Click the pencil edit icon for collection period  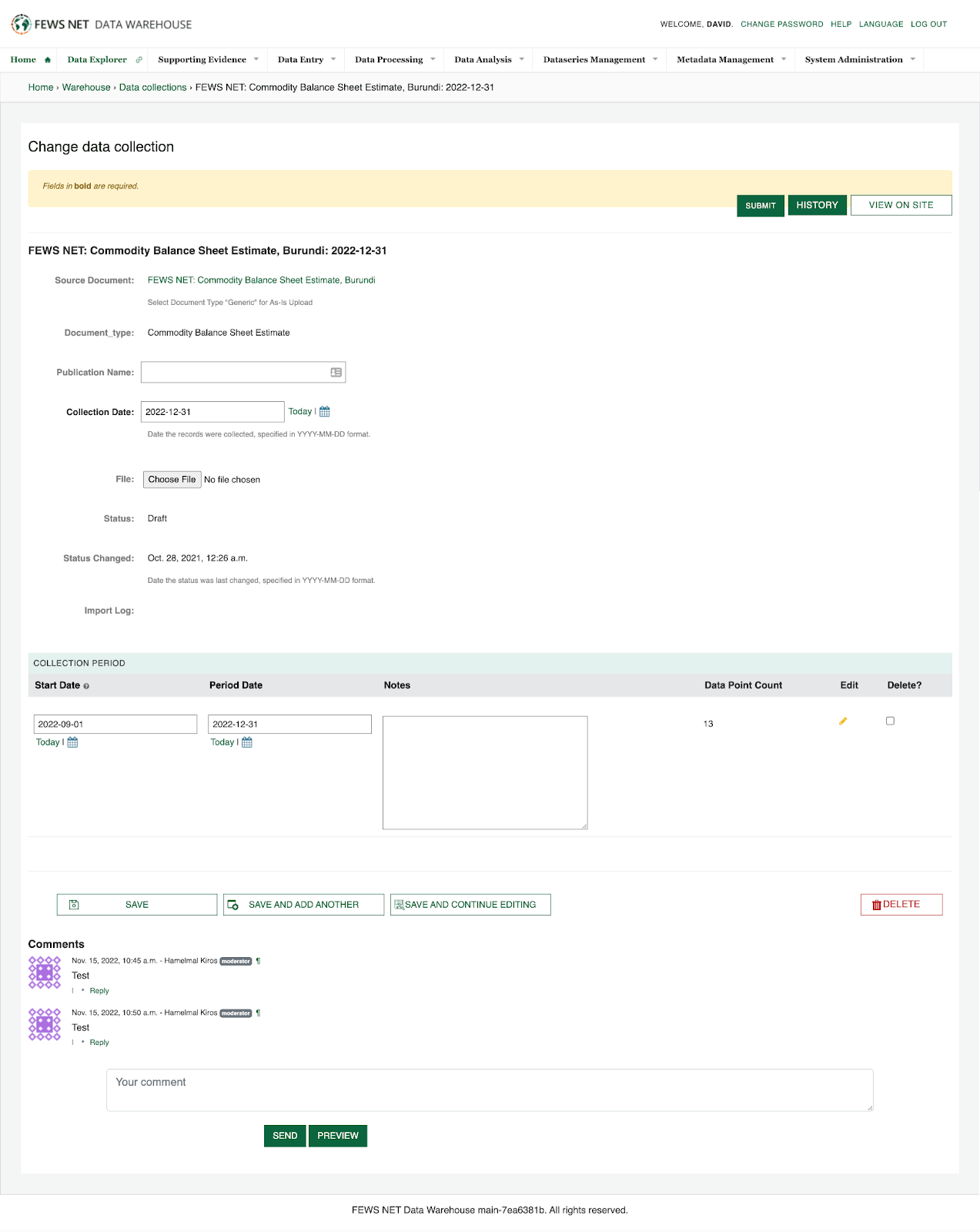point(843,721)
